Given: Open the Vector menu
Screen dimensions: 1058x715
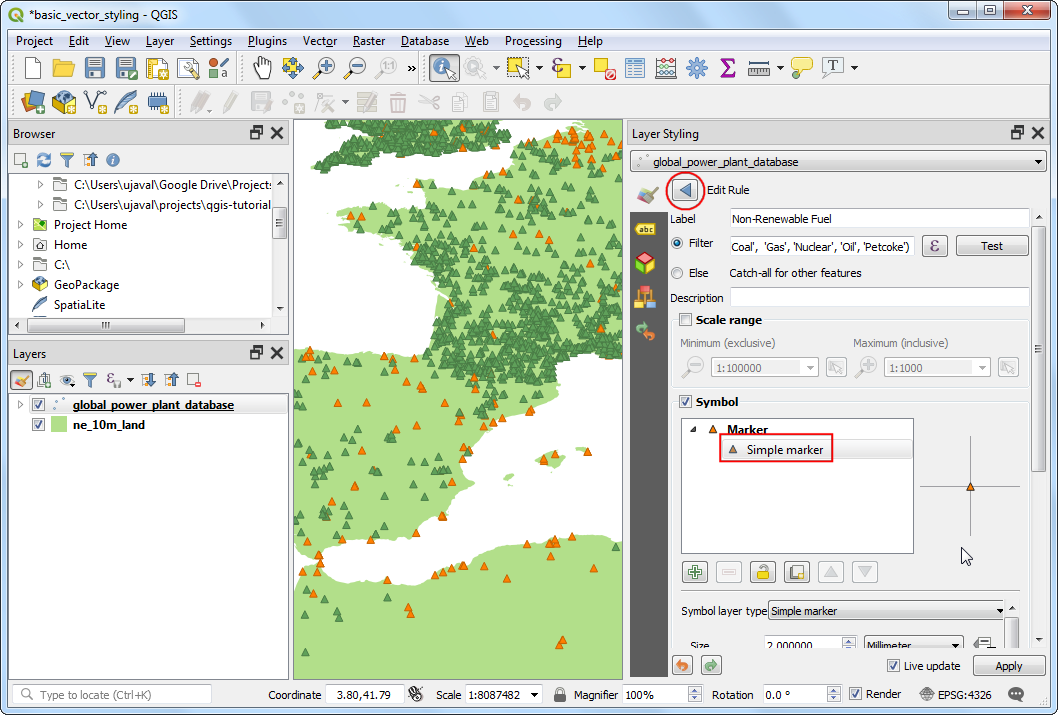Looking at the screenshot, I should 320,41.
